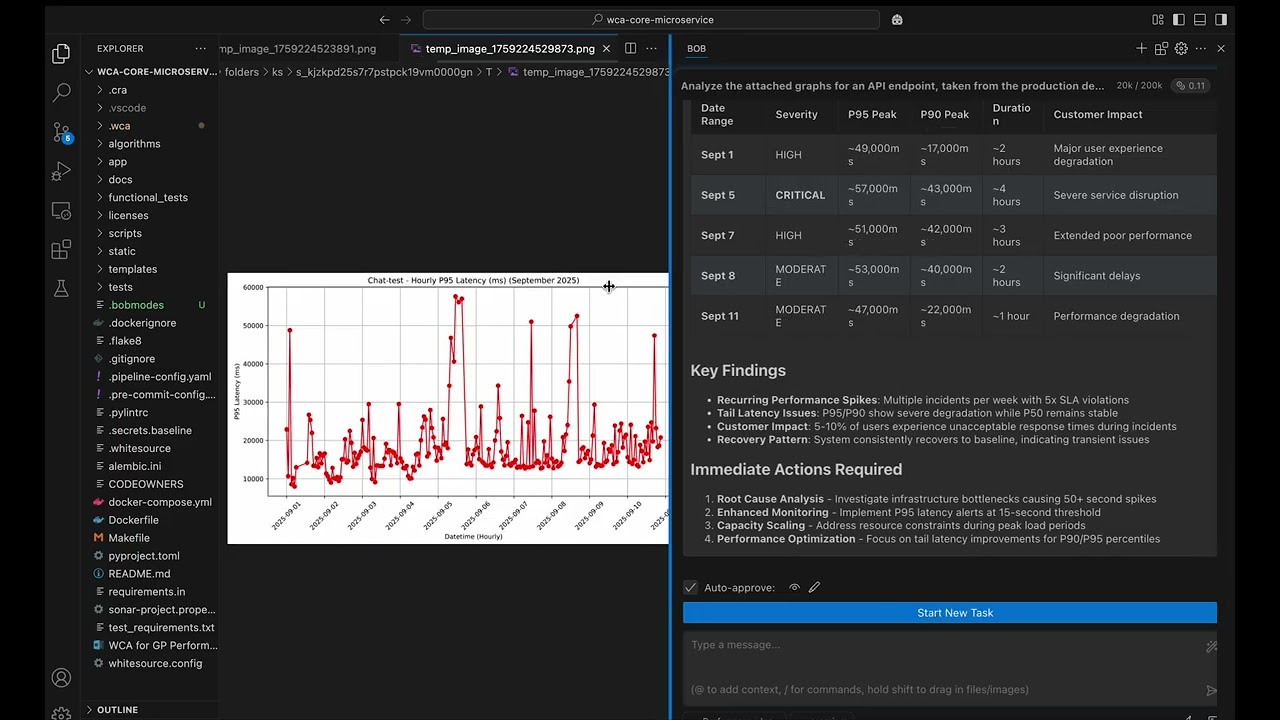Open editor more actions ellipsis
1280x720 pixels.
pyautogui.click(x=651, y=48)
